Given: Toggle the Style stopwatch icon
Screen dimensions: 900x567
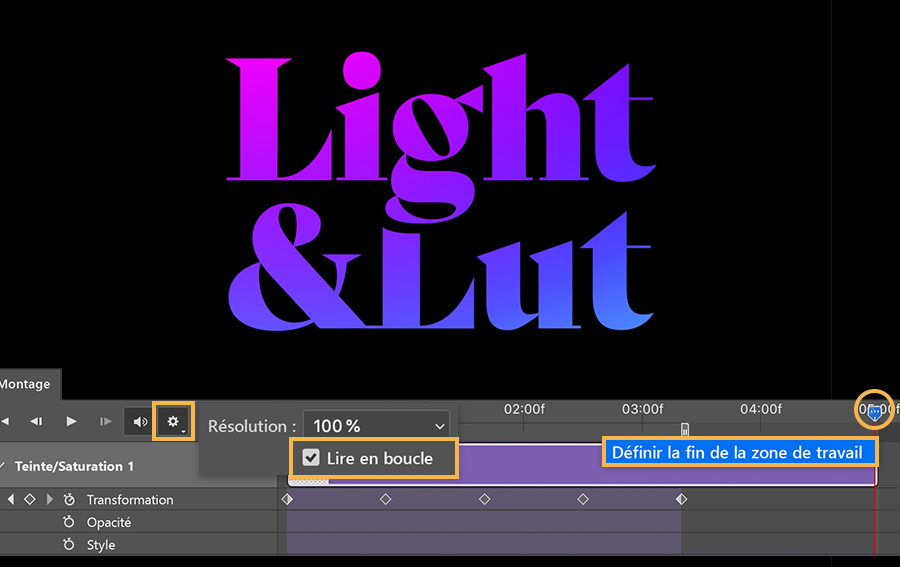Looking at the screenshot, I should pyautogui.click(x=69, y=544).
